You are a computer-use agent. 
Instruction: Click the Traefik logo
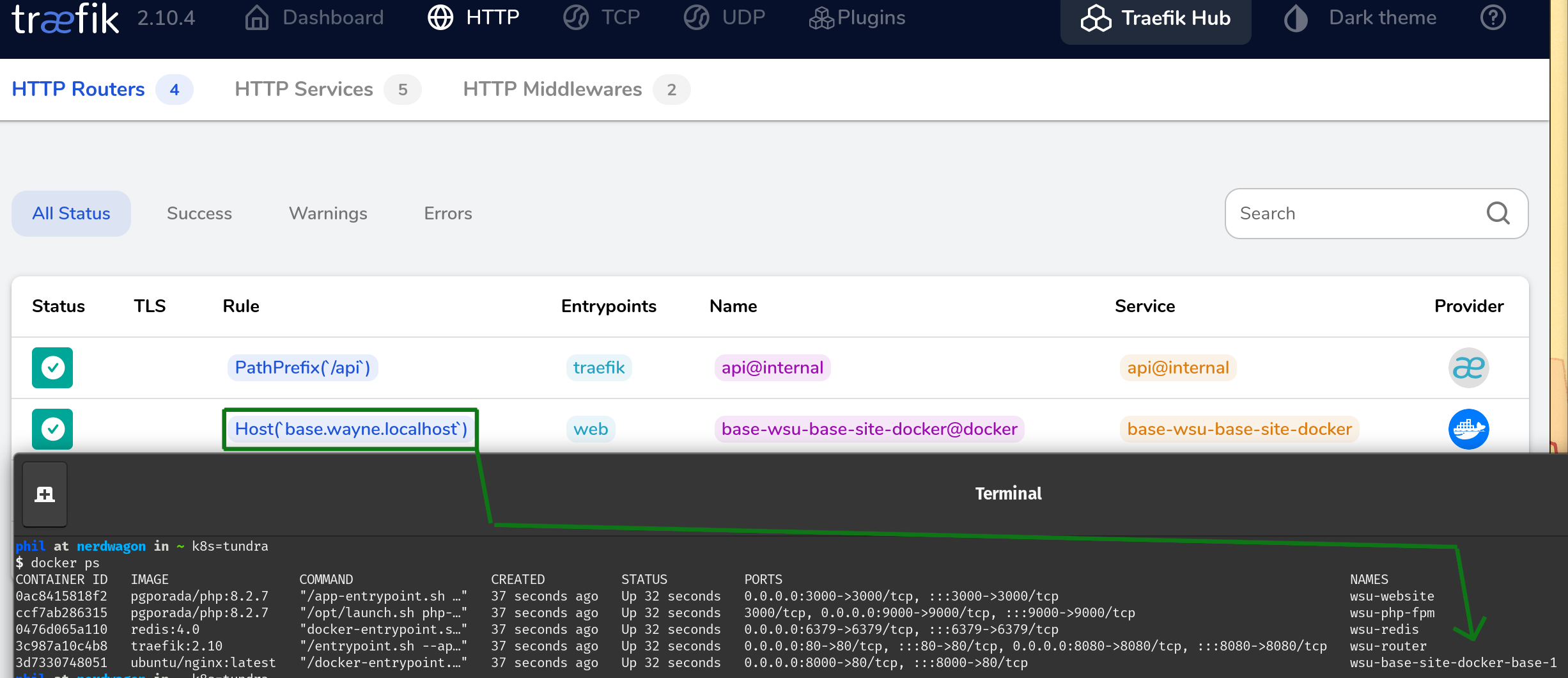pyautogui.click(x=66, y=18)
